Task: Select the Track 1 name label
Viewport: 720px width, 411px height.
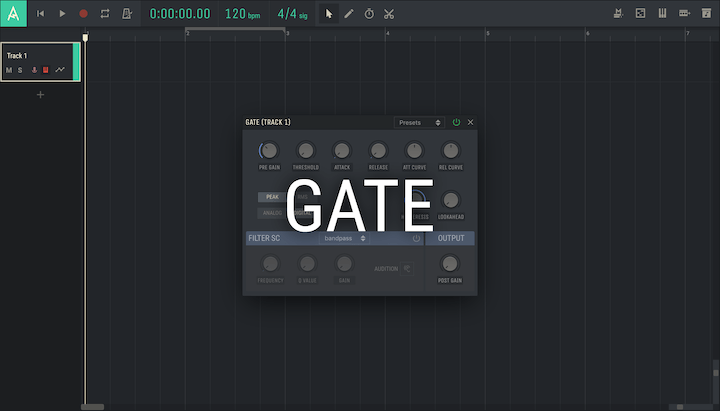Action: pyautogui.click(x=17, y=56)
